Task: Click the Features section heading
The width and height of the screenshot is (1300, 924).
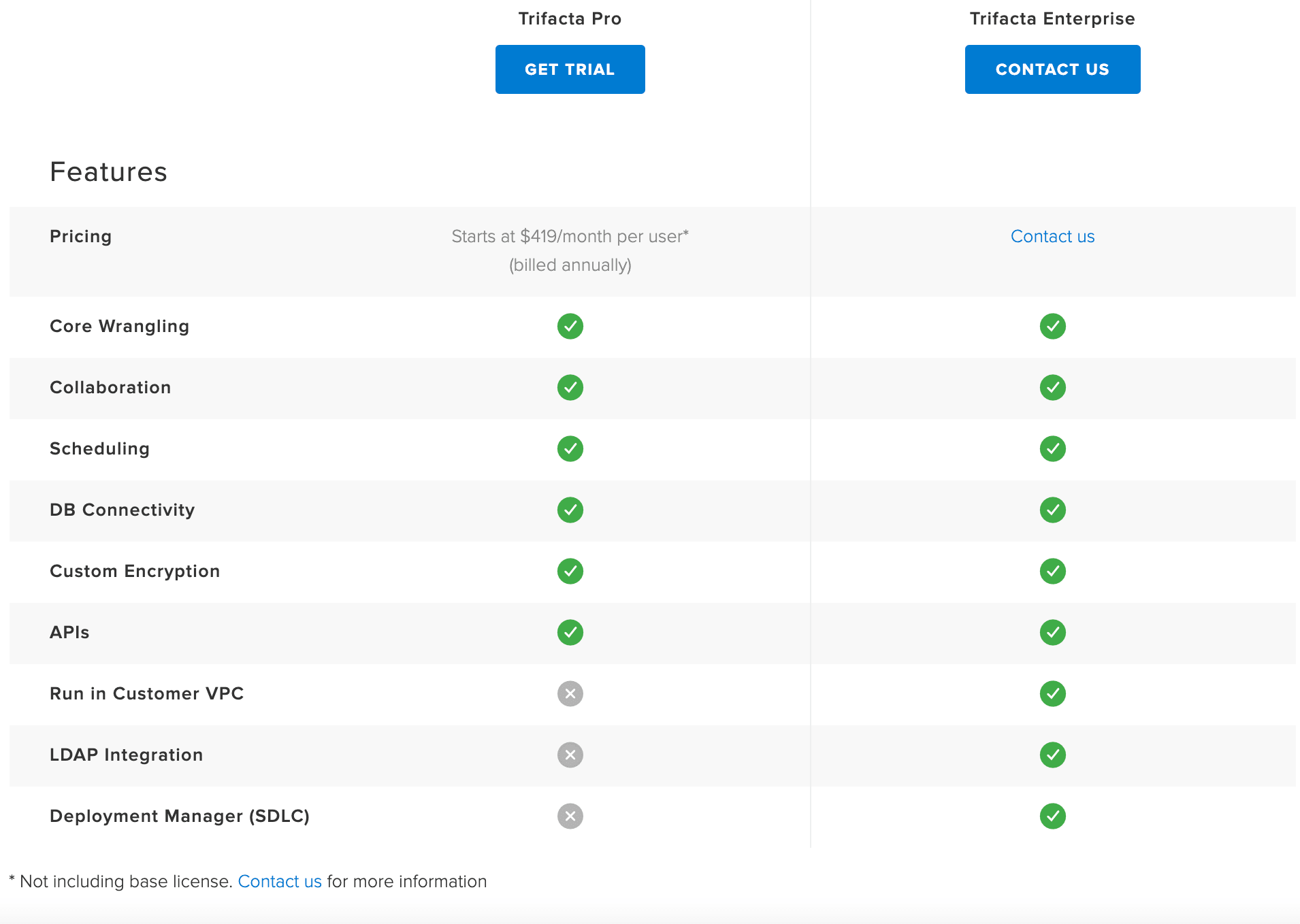Action: (109, 171)
